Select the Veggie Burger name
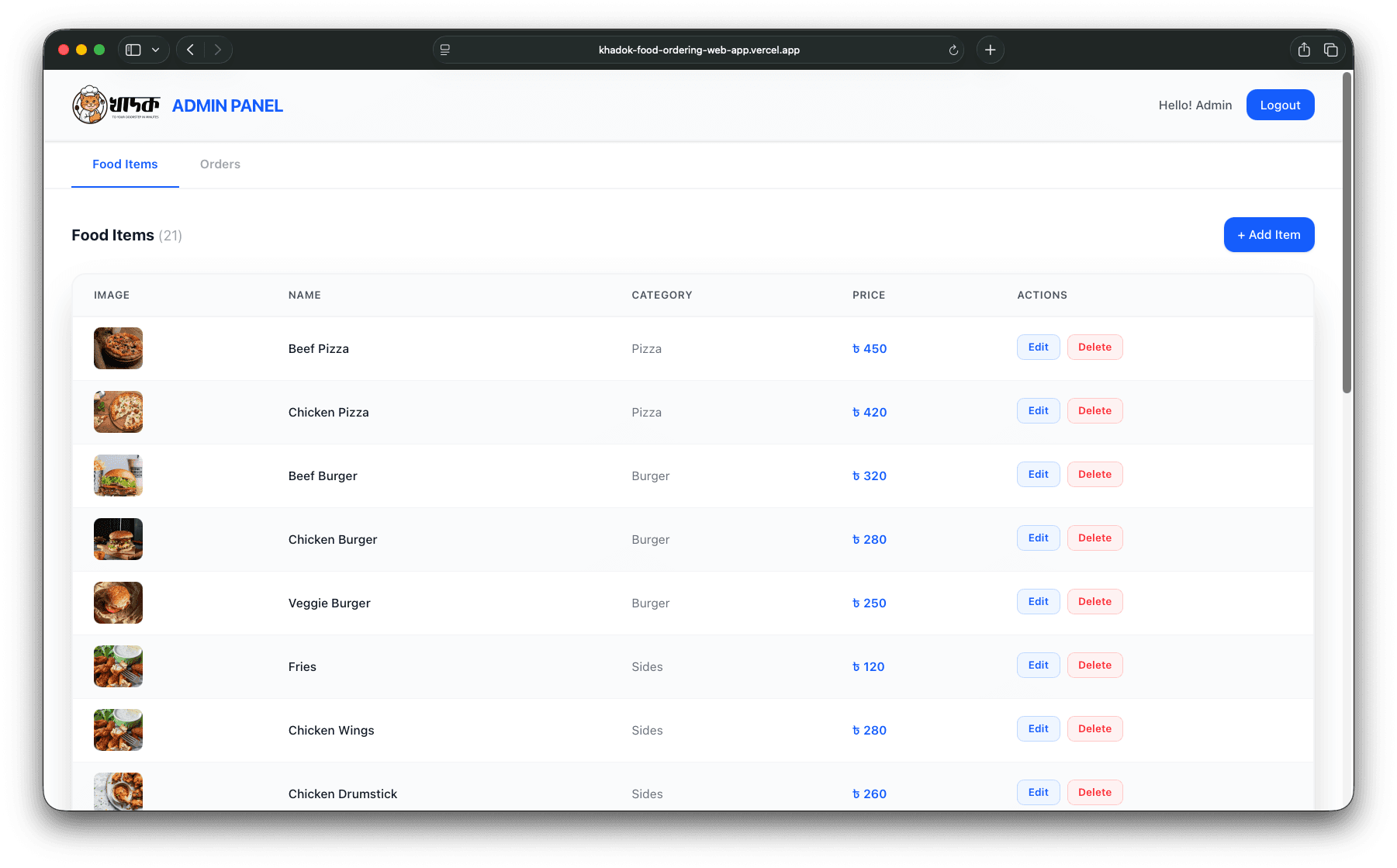This screenshot has height=868, width=1397. 330,603
